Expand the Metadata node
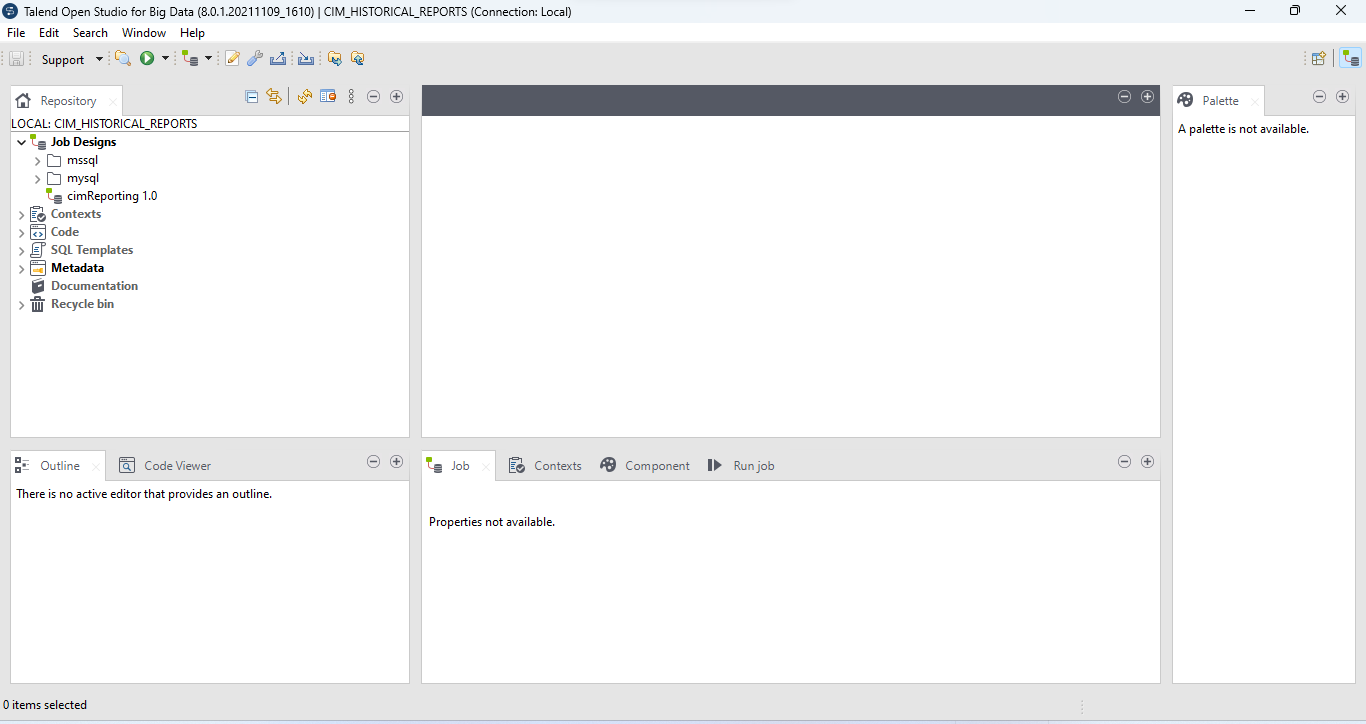The image size is (1366, 724). pyautogui.click(x=21, y=269)
